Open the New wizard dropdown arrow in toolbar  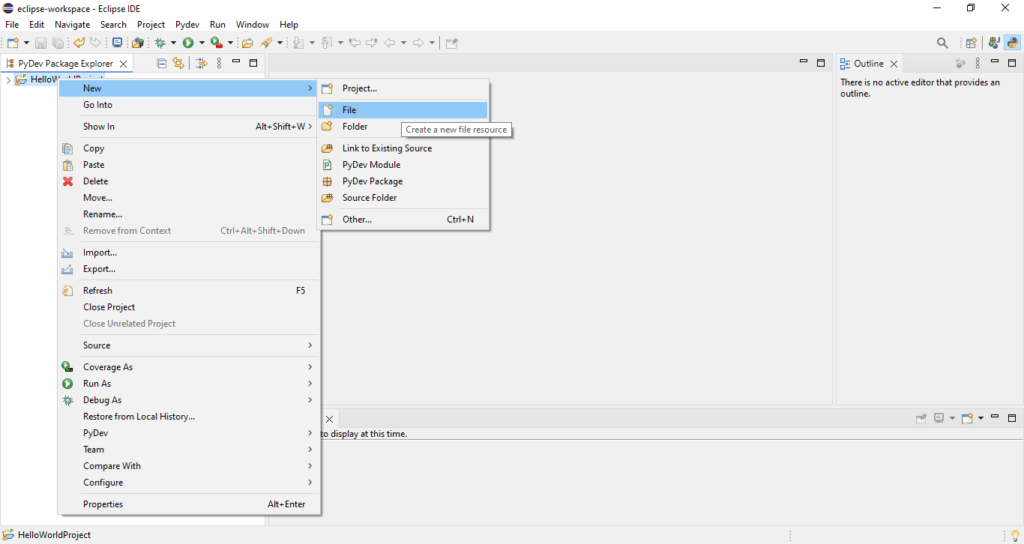click(x=26, y=43)
